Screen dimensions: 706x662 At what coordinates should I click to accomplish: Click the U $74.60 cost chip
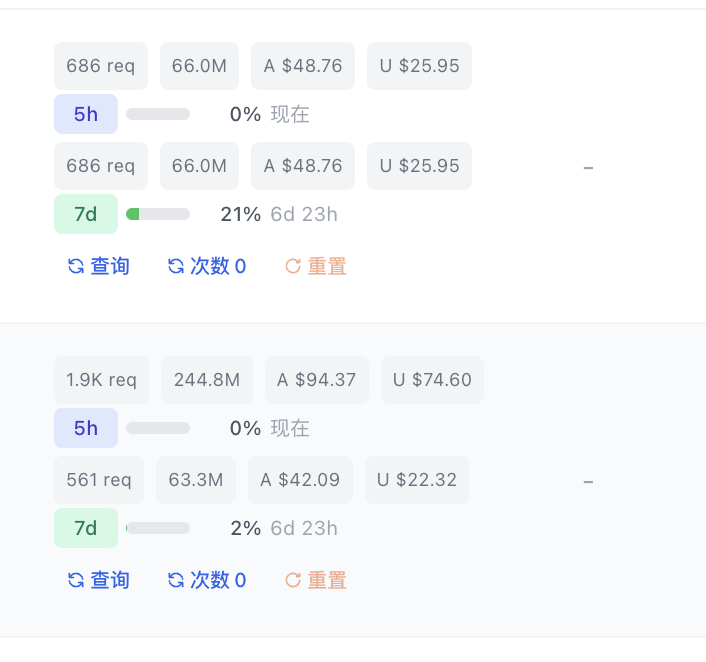[432, 380]
